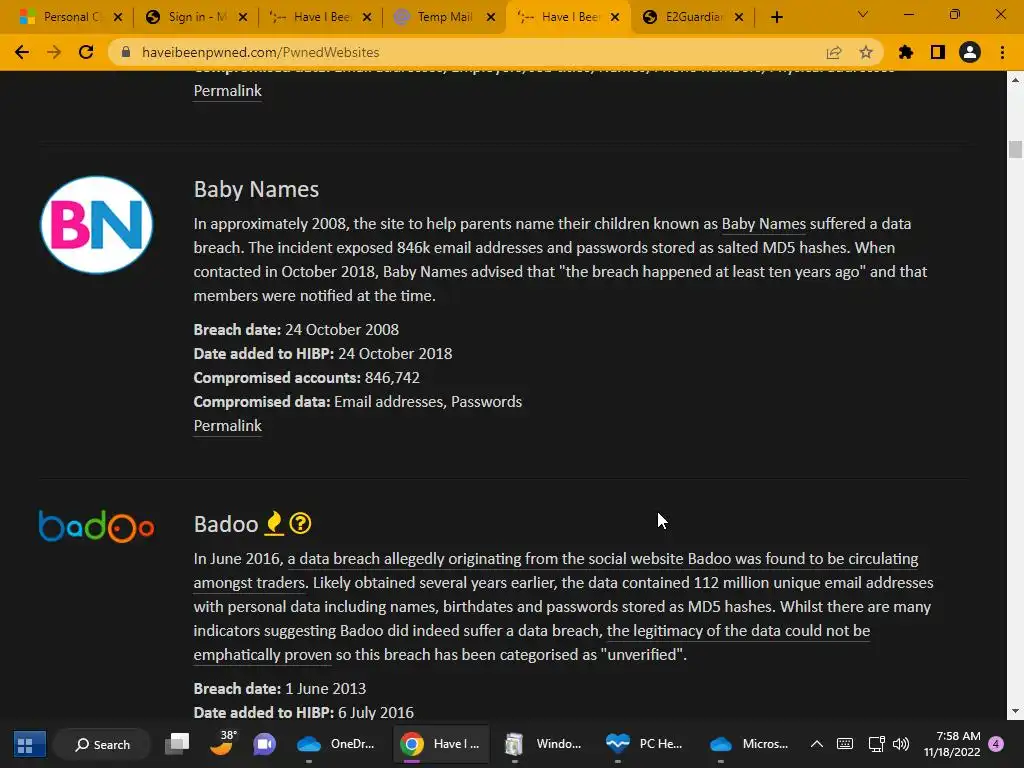Open Task View on the taskbar
The image size is (1024, 768).
click(x=177, y=744)
